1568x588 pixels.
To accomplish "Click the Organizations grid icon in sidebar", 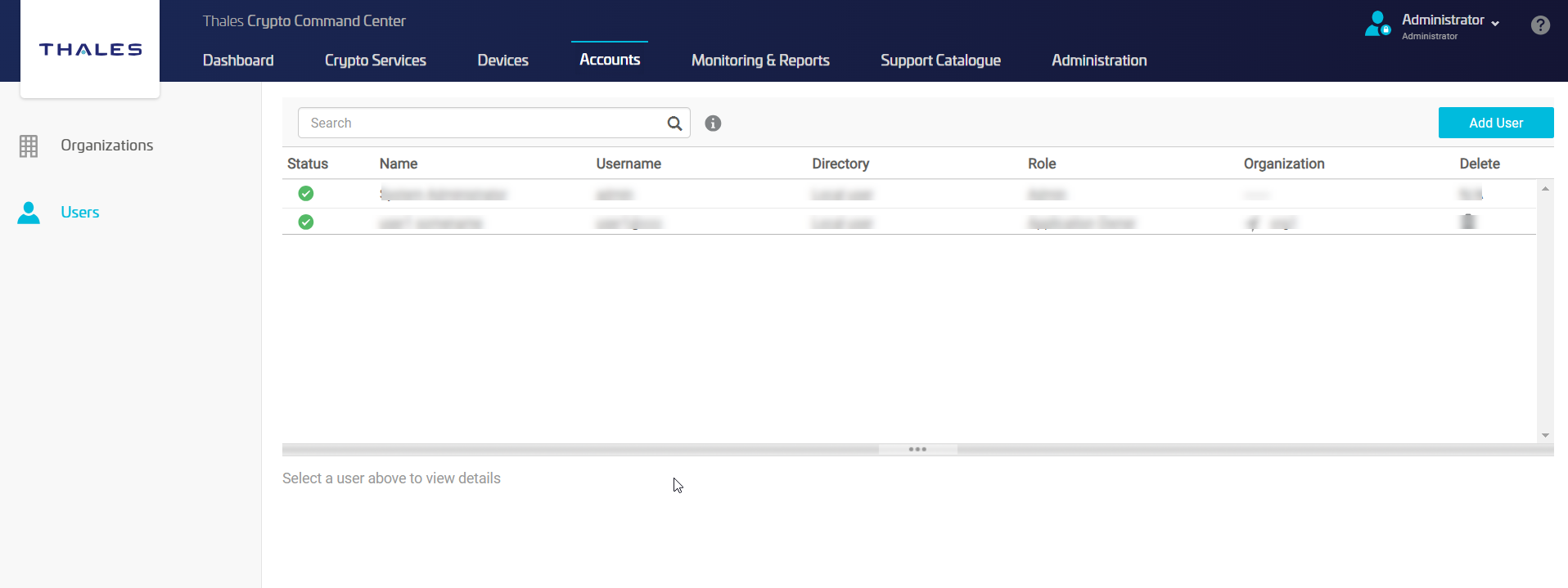I will point(29,146).
